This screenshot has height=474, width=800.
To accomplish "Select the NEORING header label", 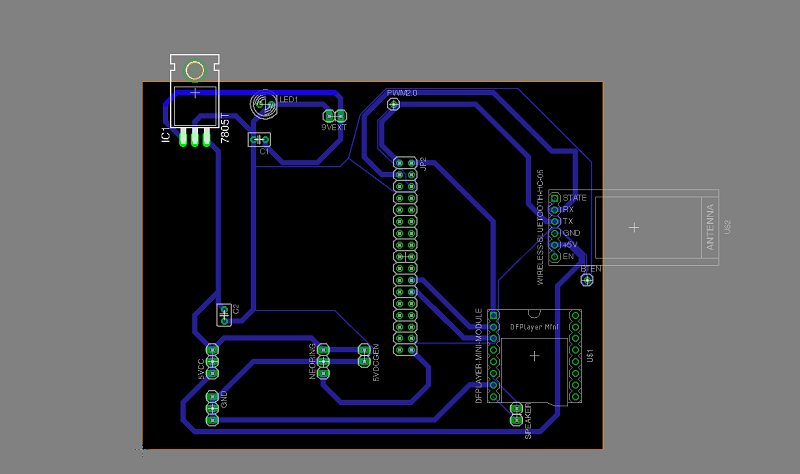I will pyautogui.click(x=312, y=361).
